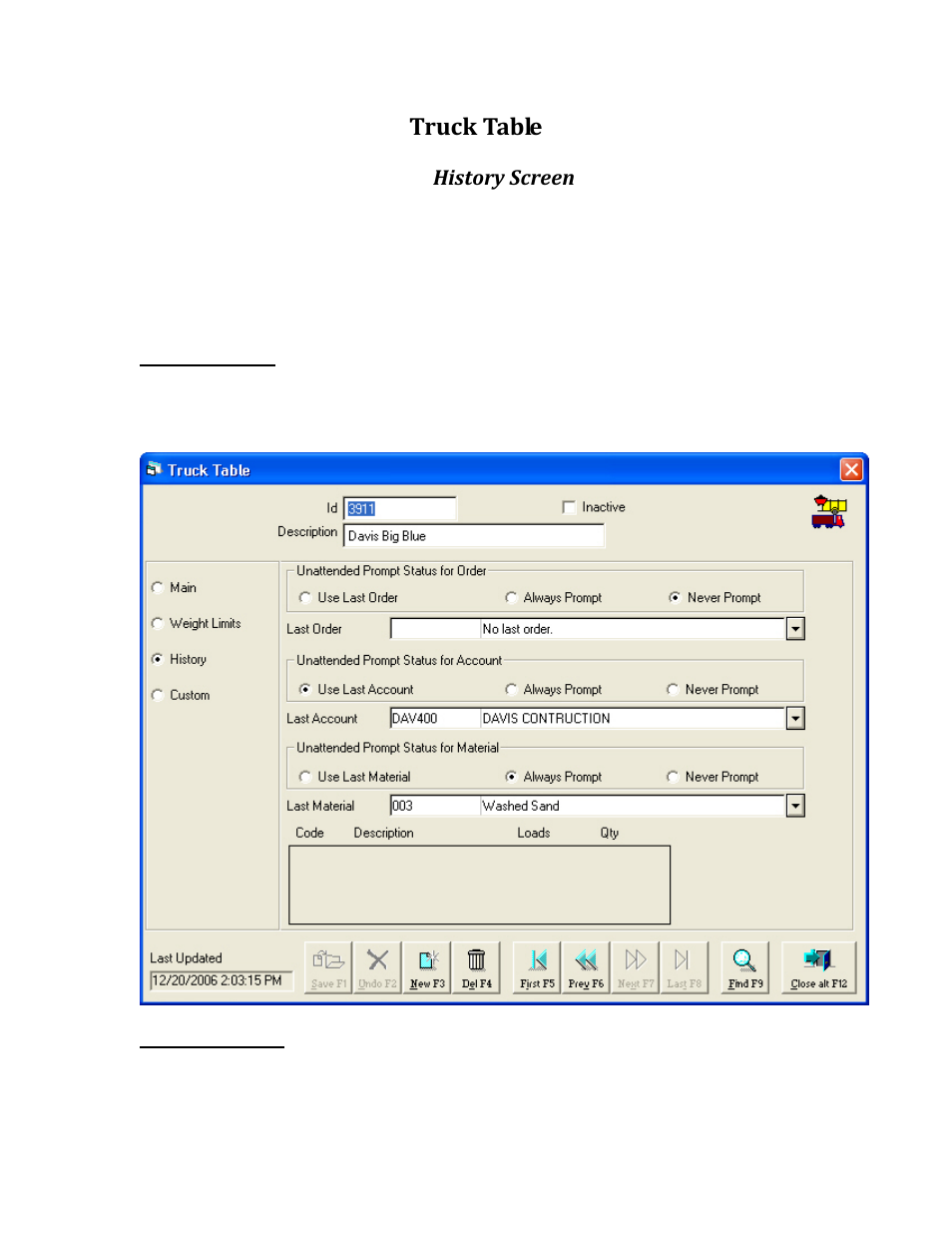Screen dimensions: 952x1233
Task: Choose Always Prompt for Account
Action: pos(511,690)
